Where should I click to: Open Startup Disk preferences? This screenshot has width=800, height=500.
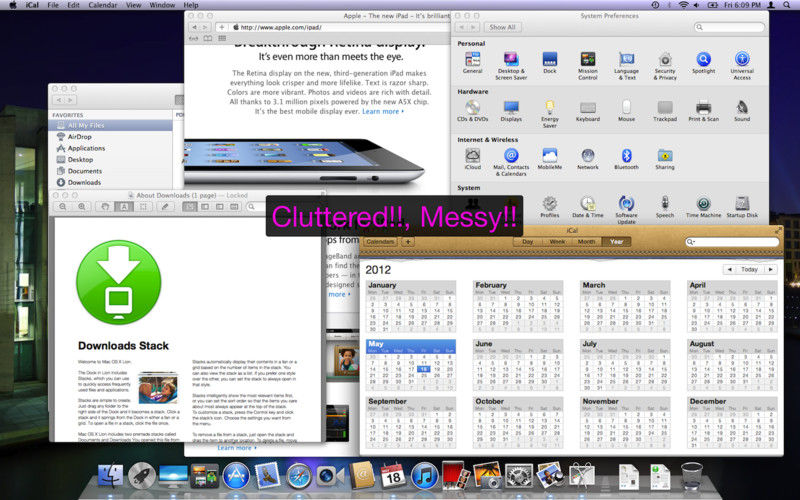pyautogui.click(x=742, y=207)
